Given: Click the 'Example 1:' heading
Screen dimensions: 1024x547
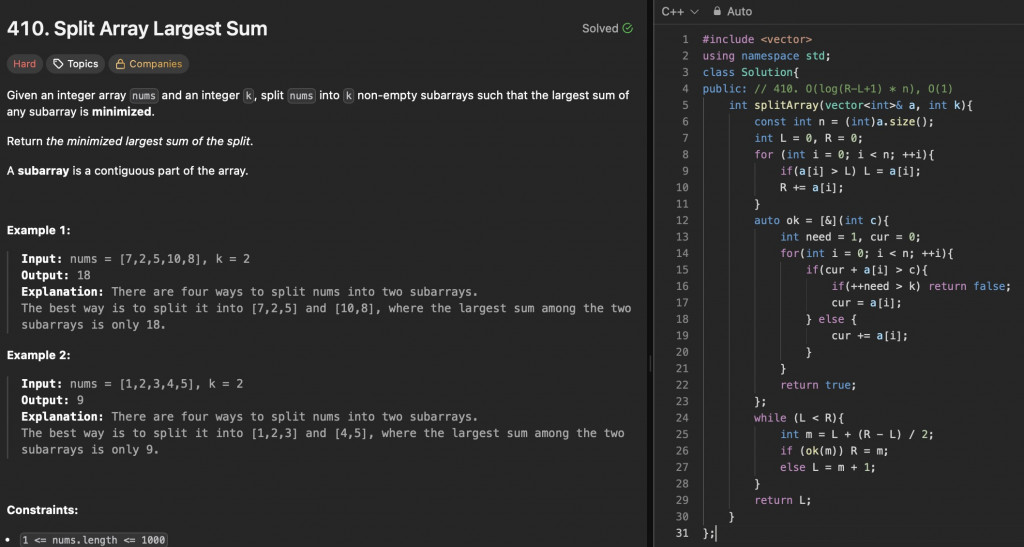Looking at the screenshot, I should click(39, 230).
